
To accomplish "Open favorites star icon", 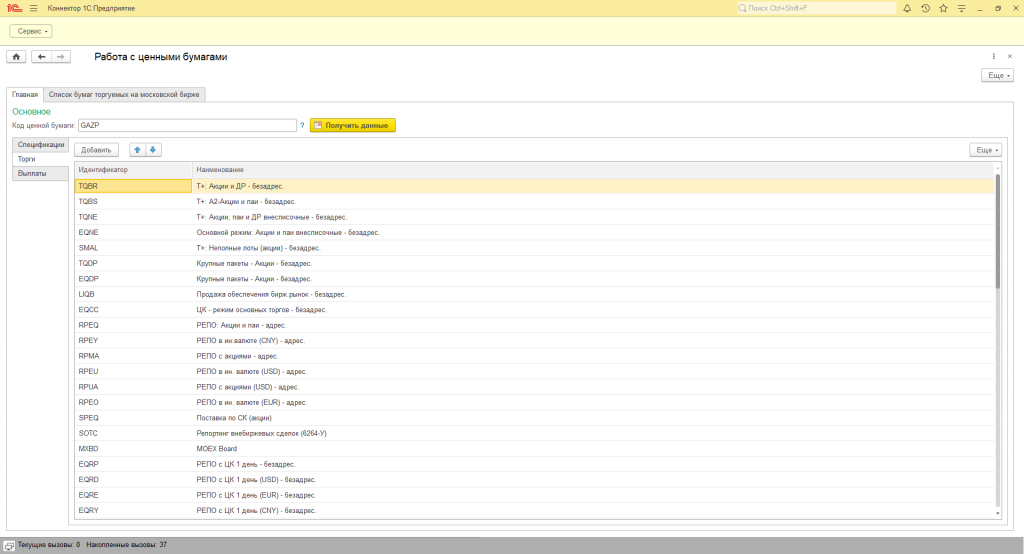I will tap(943, 8).
